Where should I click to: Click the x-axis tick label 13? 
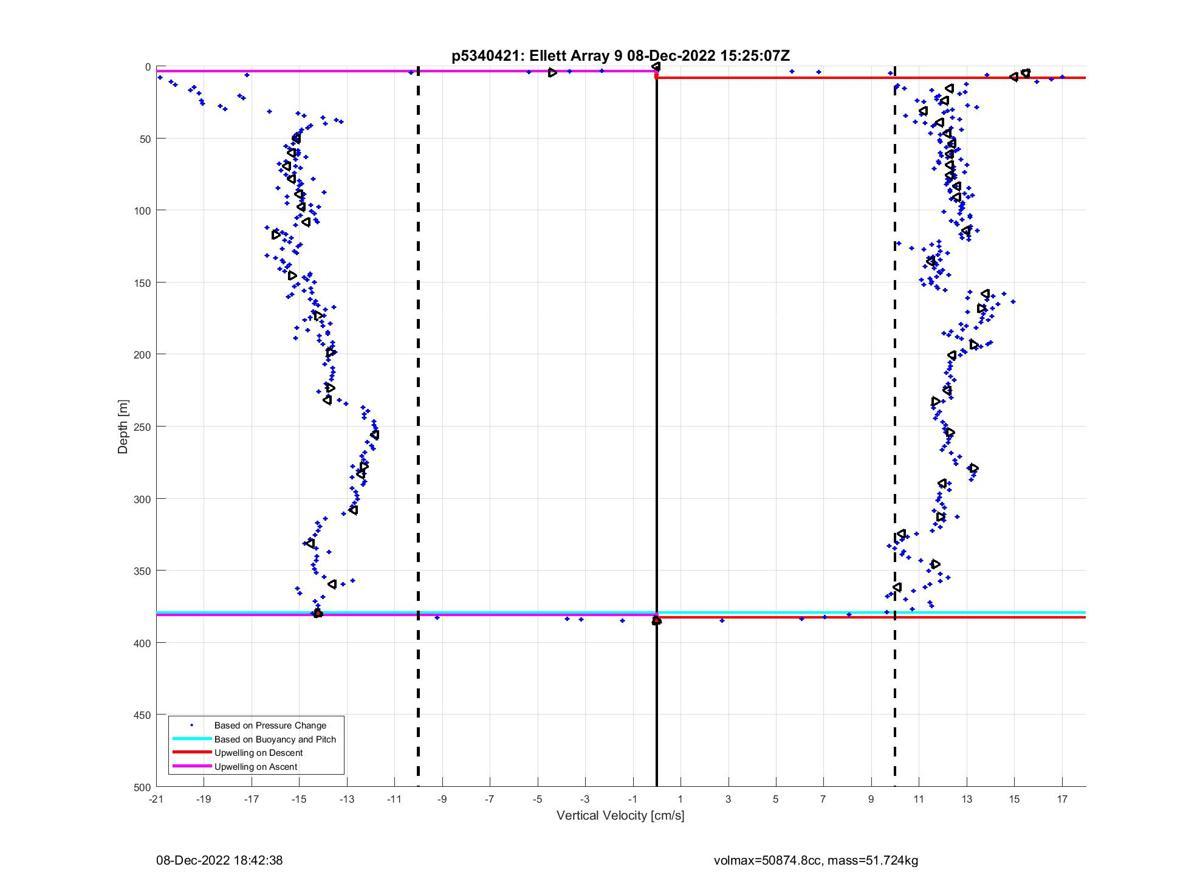pyautogui.click(x=967, y=799)
